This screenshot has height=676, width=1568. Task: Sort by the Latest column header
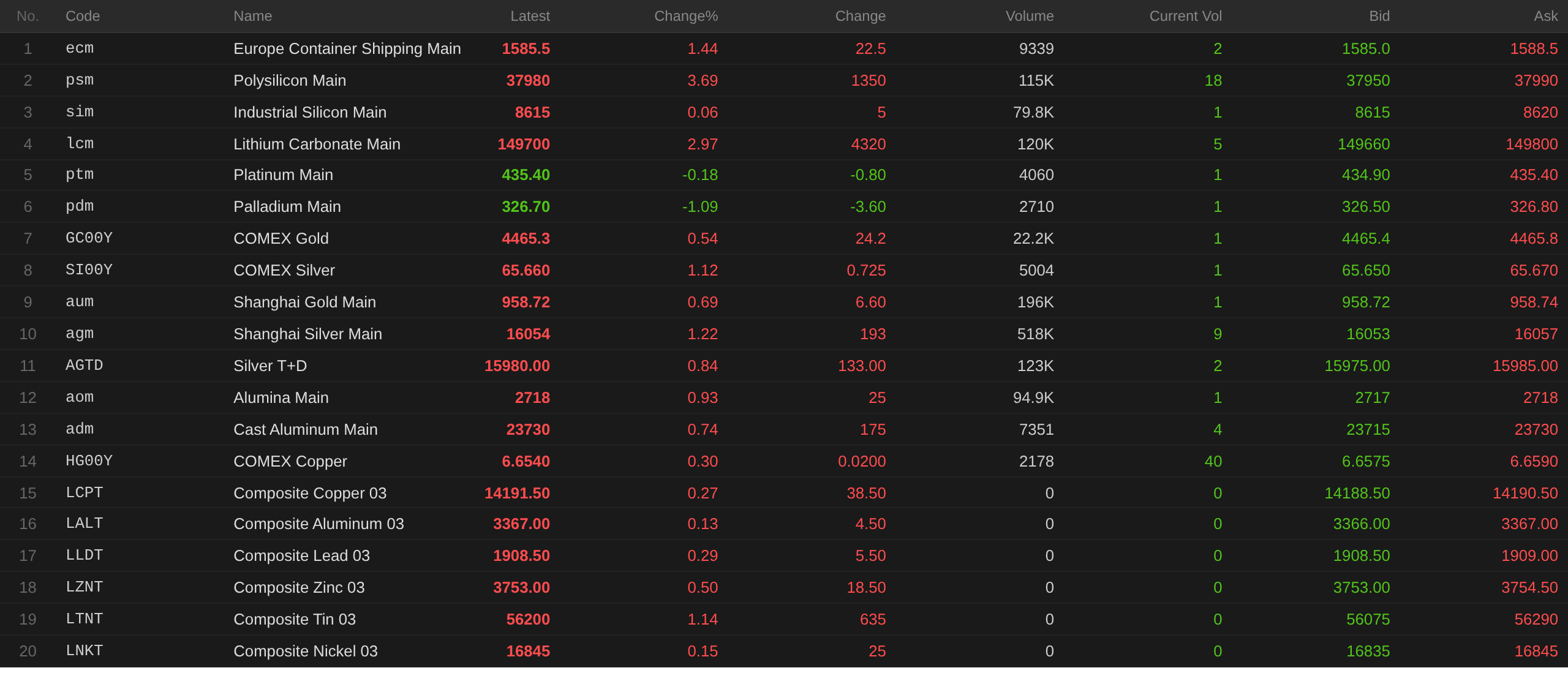[x=530, y=16]
